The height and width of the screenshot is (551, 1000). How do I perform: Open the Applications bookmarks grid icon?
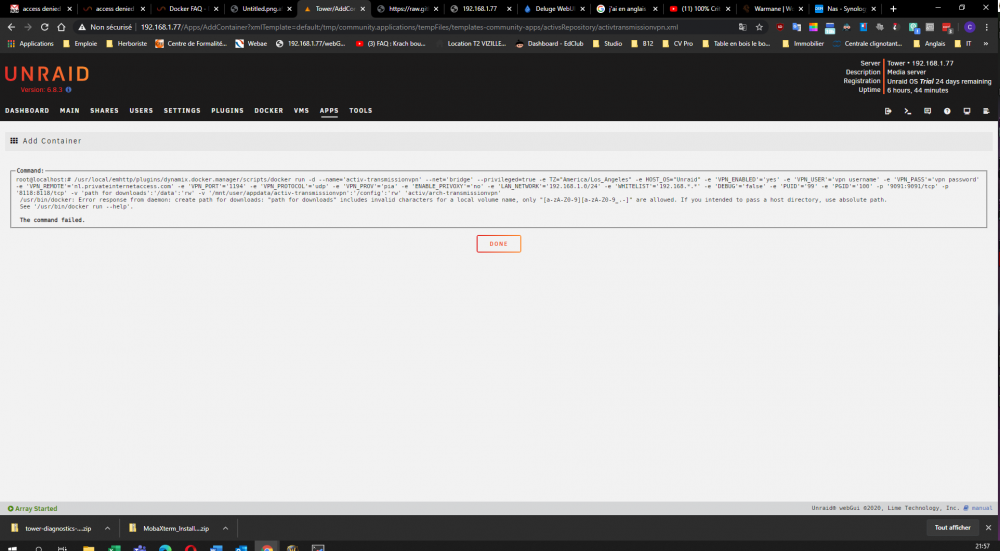pos(11,43)
